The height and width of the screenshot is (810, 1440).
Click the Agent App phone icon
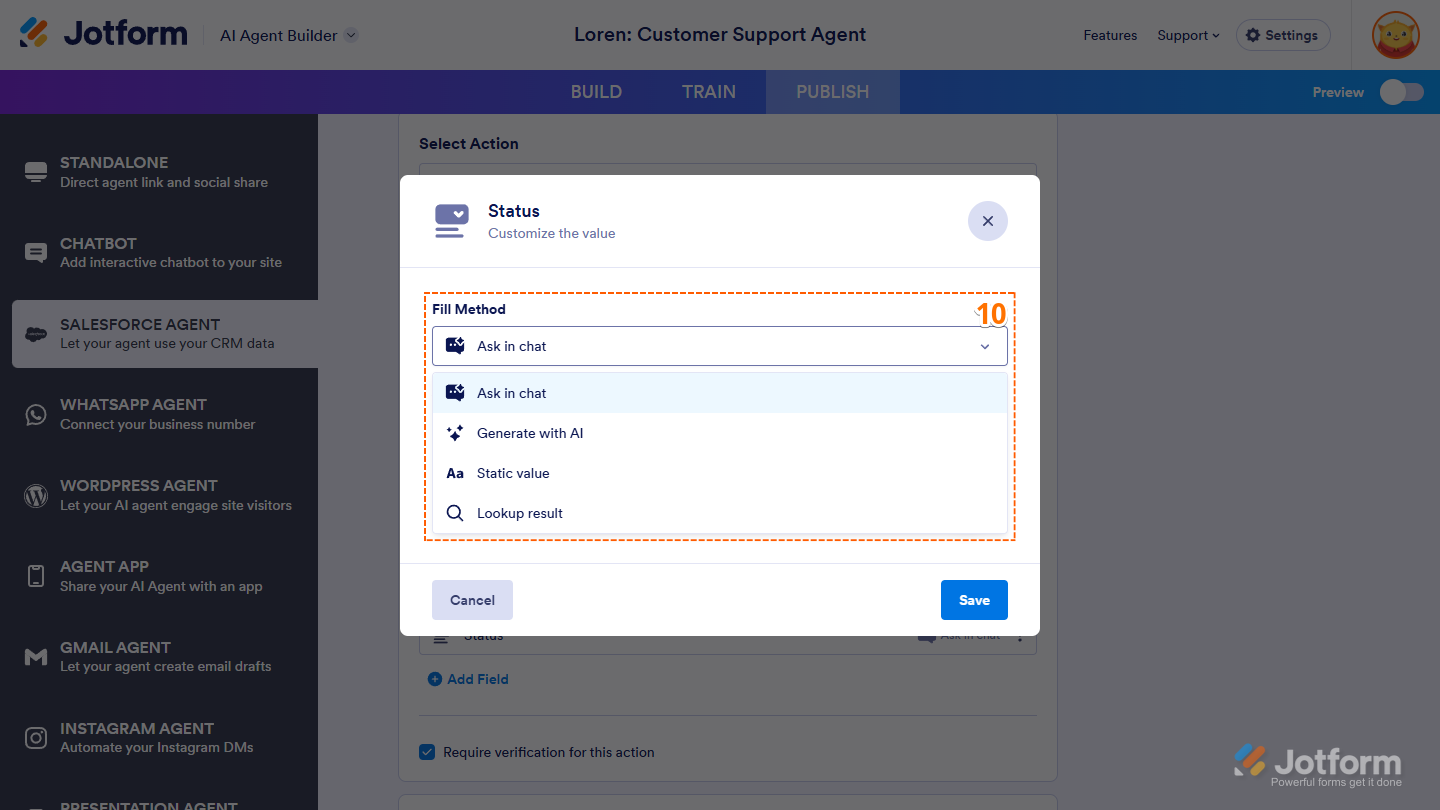pos(36,576)
